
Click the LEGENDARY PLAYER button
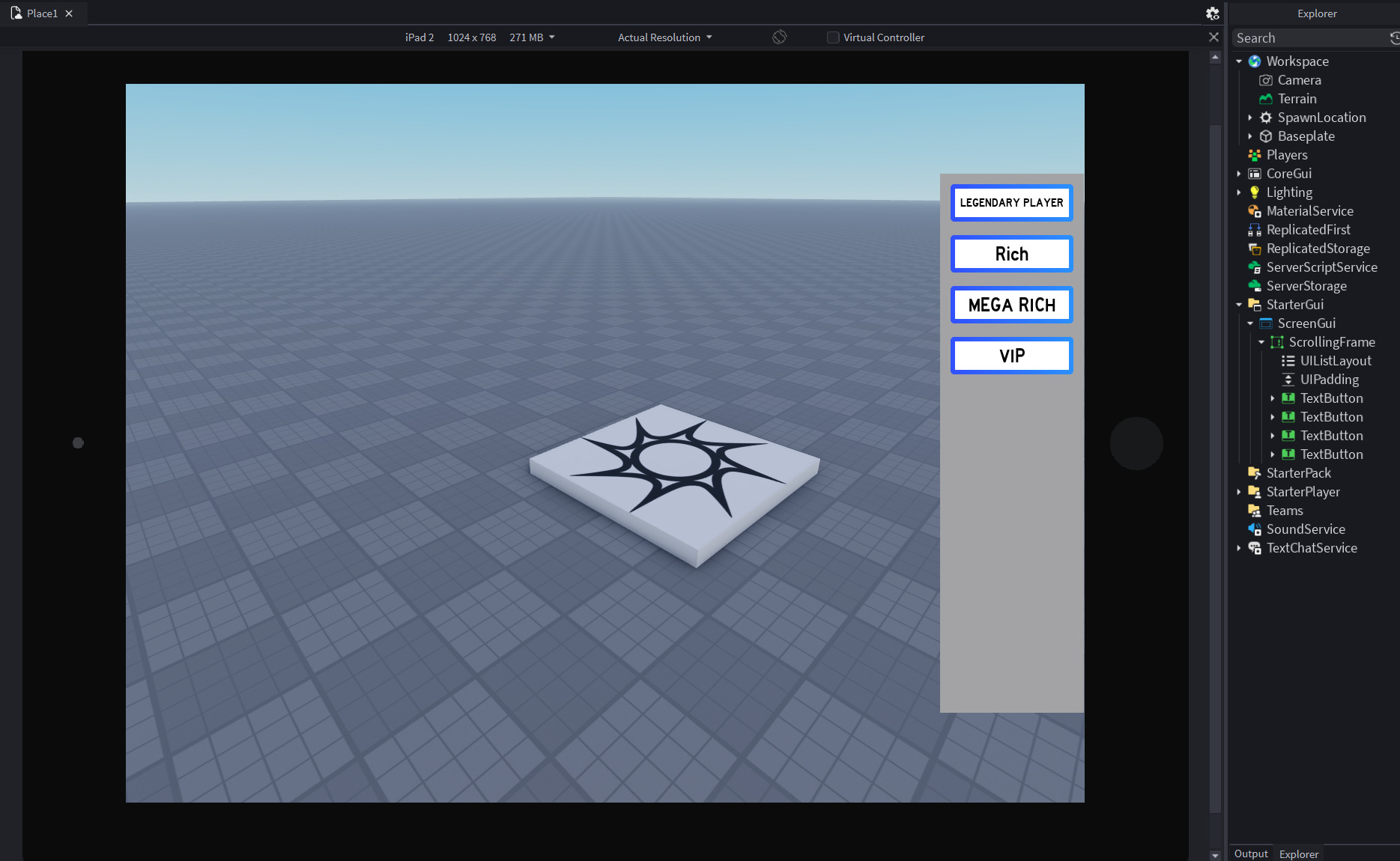[x=1012, y=203]
